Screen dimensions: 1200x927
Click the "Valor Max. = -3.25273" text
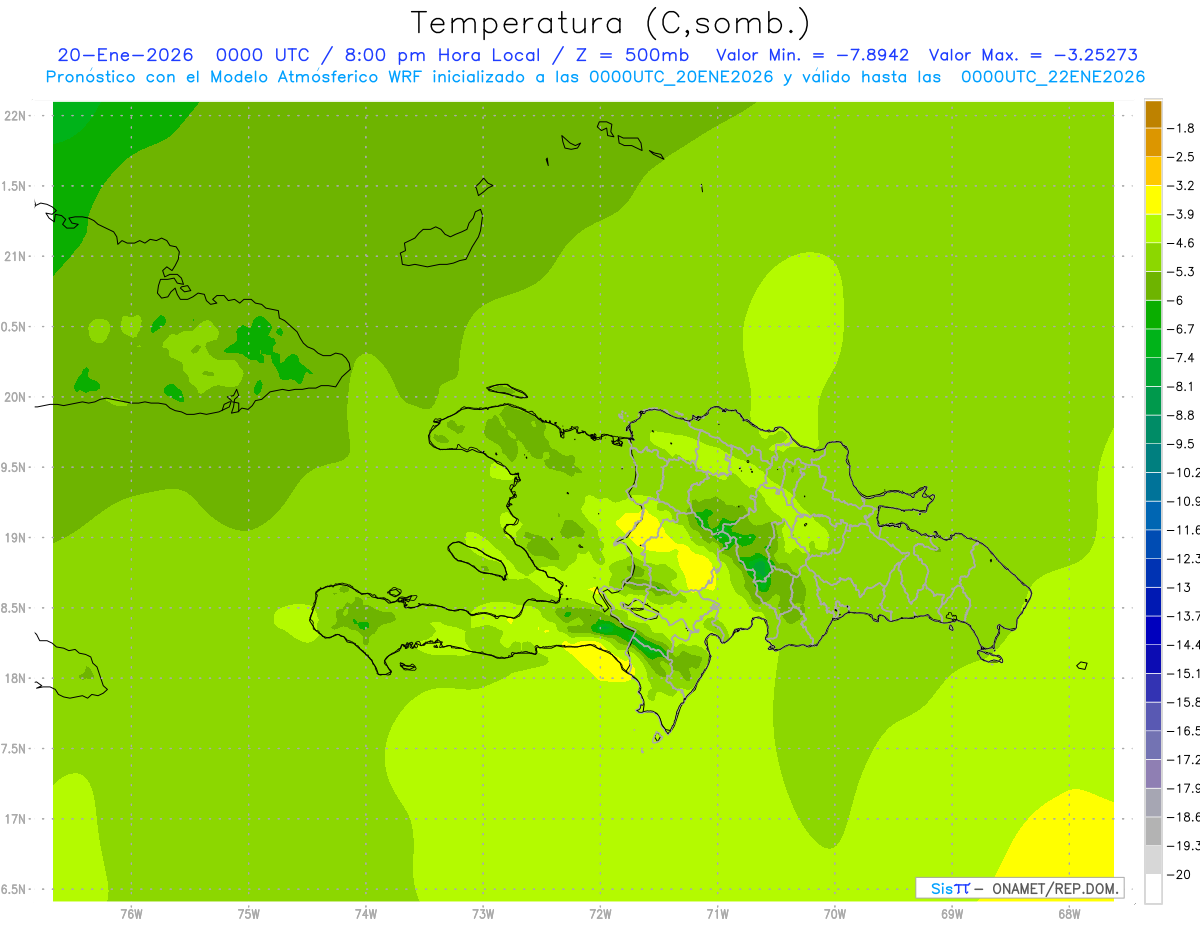point(1033,55)
